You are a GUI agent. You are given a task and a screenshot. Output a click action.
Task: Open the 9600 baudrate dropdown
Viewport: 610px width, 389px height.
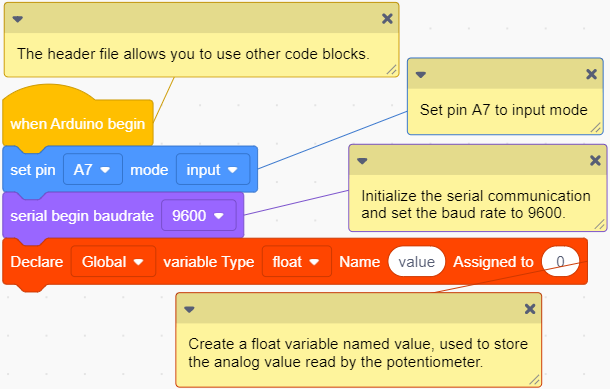199,215
